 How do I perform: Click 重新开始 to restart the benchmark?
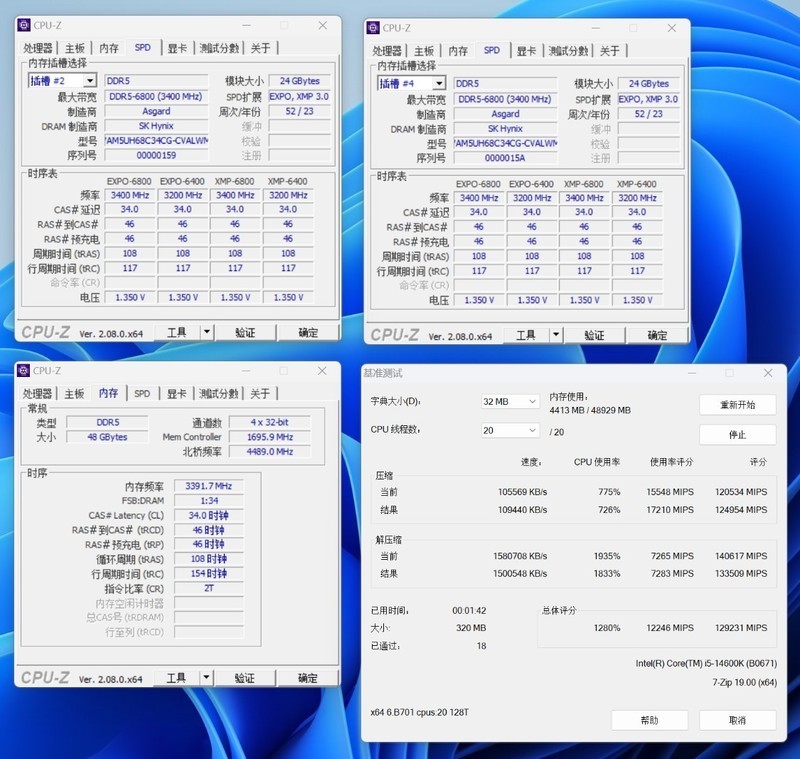[736, 404]
